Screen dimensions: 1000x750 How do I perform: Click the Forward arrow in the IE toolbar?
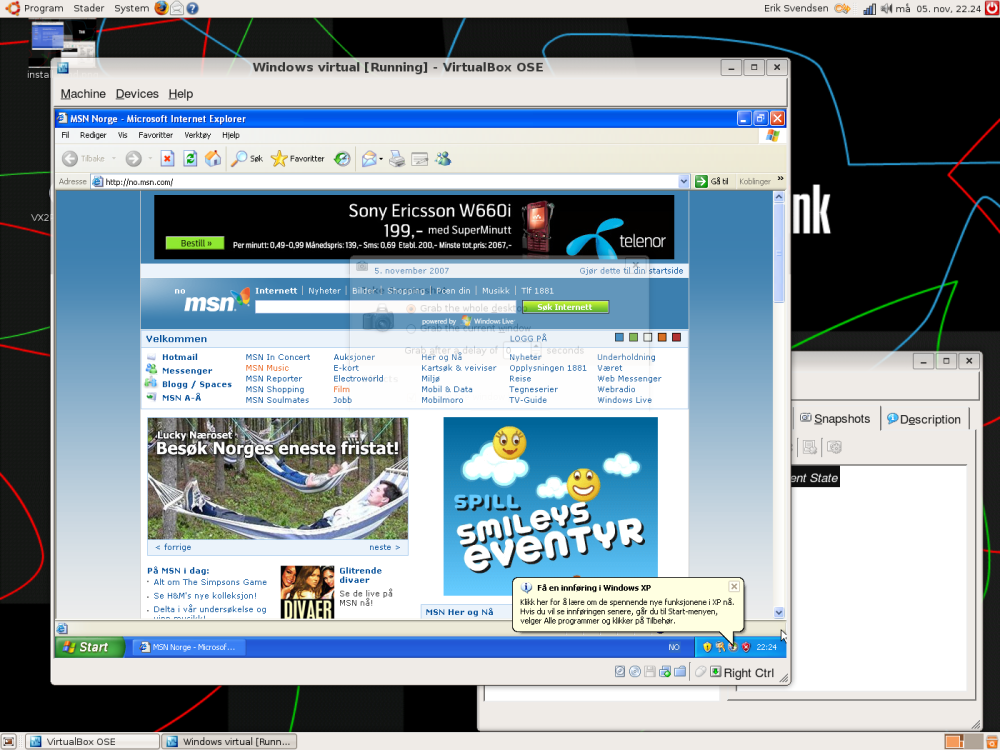[133, 159]
